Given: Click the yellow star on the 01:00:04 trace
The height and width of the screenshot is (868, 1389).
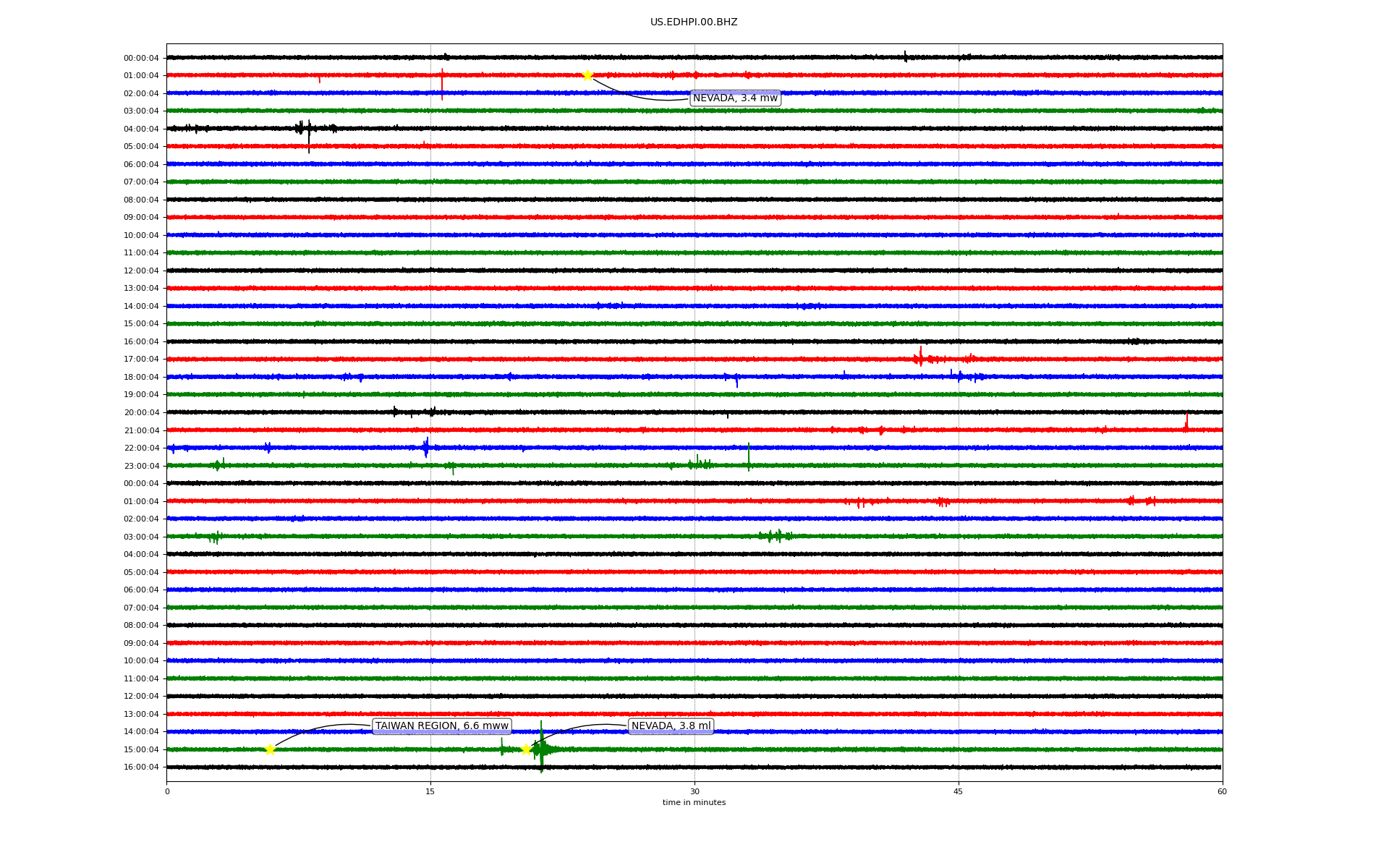Looking at the screenshot, I should [x=587, y=75].
